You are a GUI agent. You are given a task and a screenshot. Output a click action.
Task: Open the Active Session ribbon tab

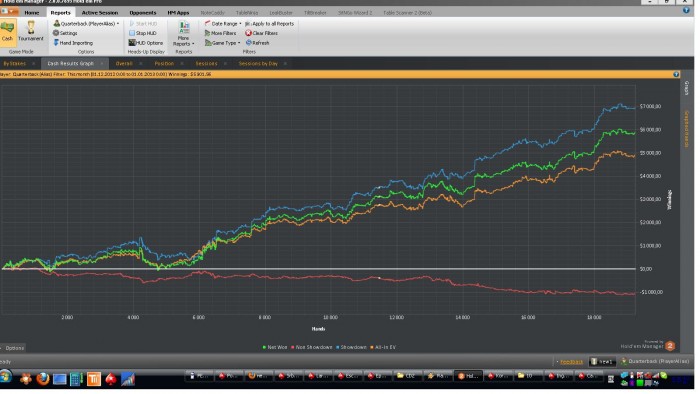pos(100,12)
